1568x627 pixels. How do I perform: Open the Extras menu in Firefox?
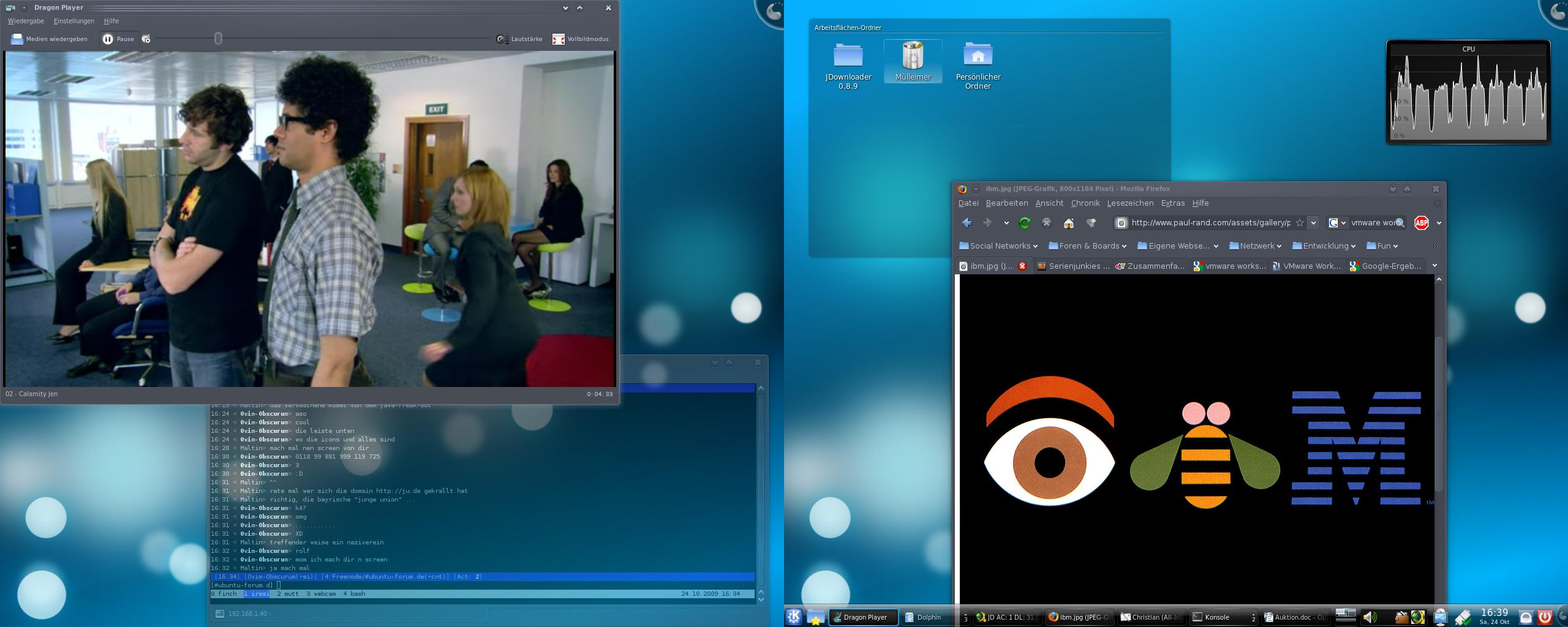click(1173, 203)
